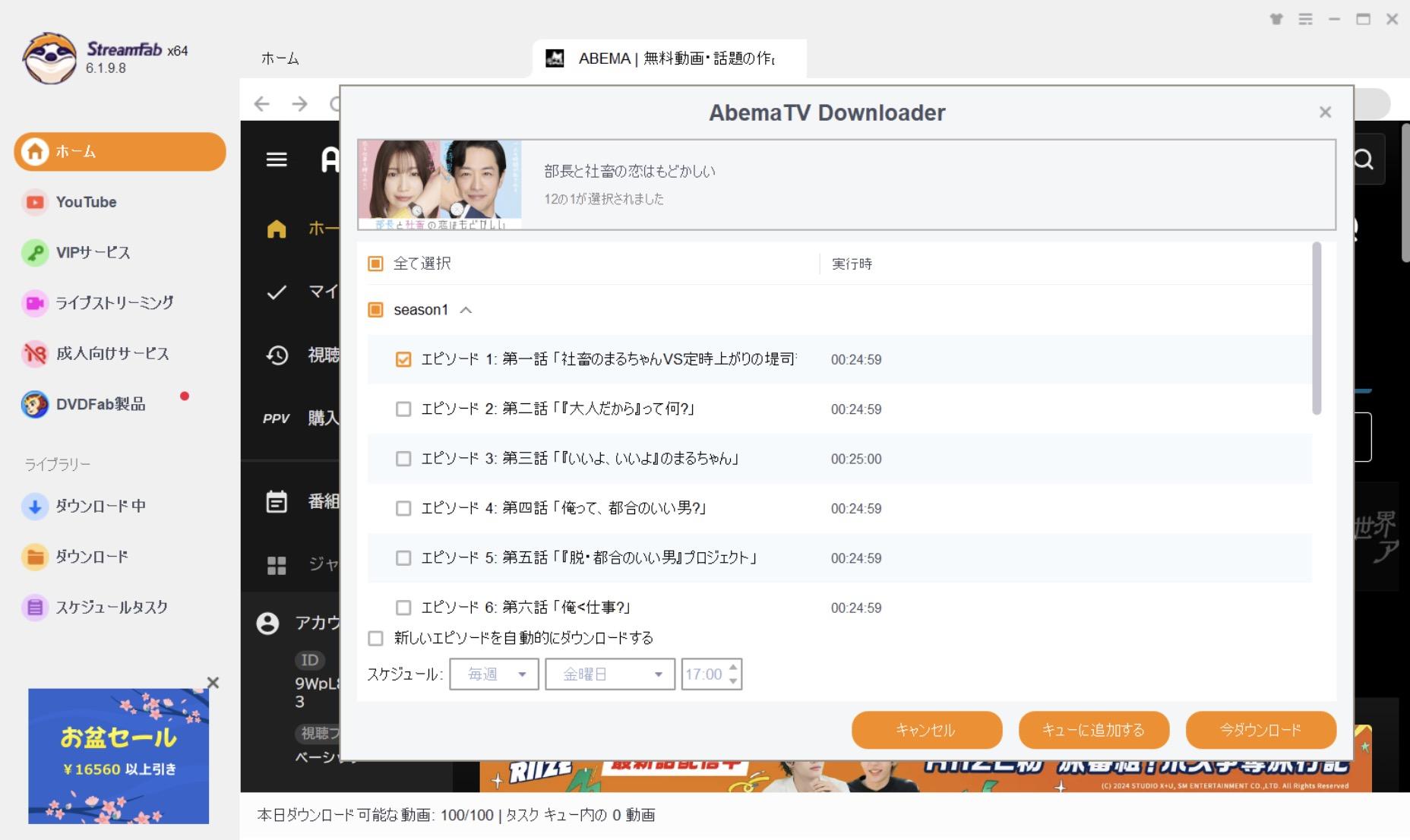The image size is (1410, 840).
Task: Switch to the ホーム tab
Action: point(280,58)
